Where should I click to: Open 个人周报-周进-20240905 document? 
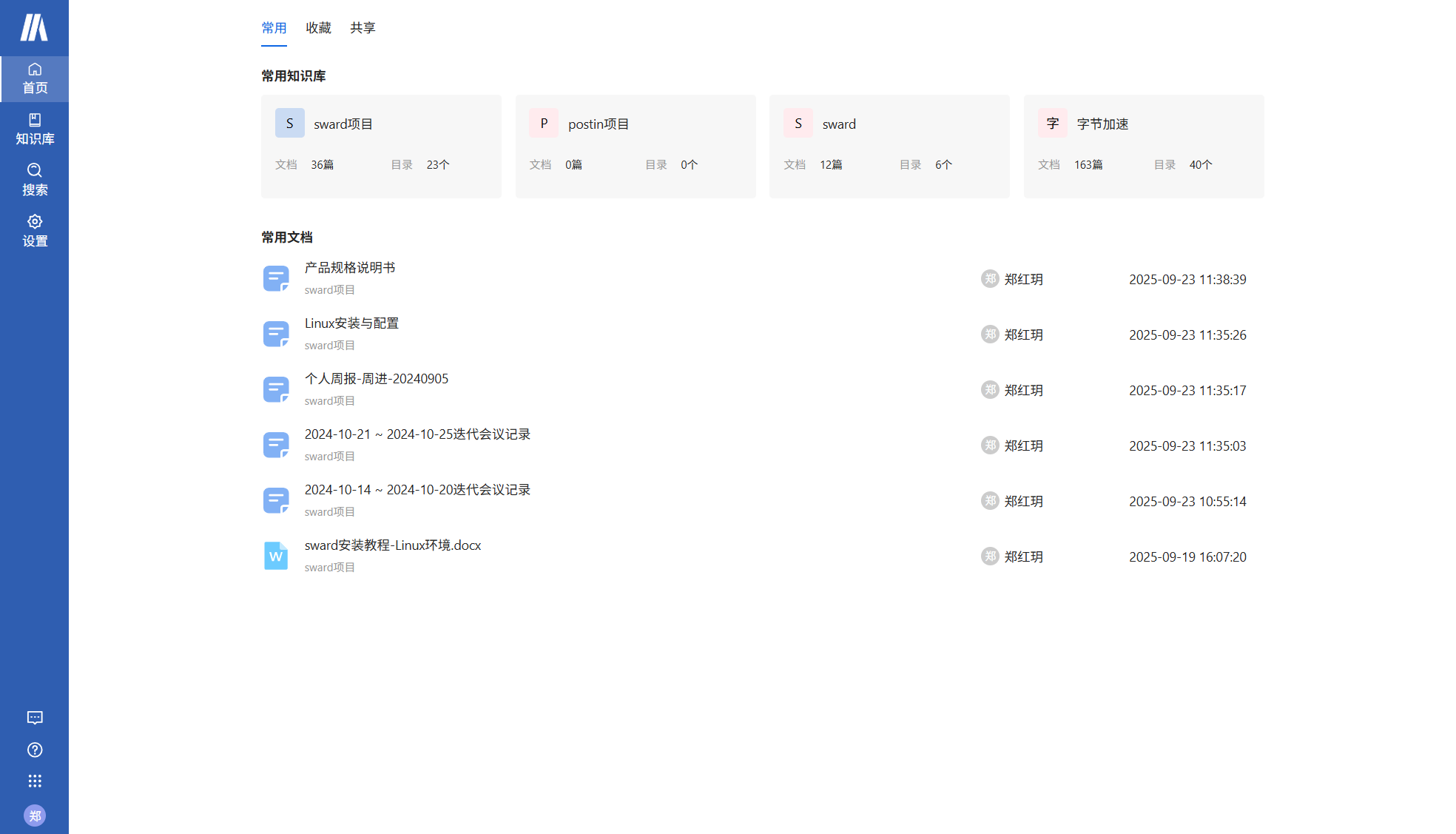pos(376,379)
